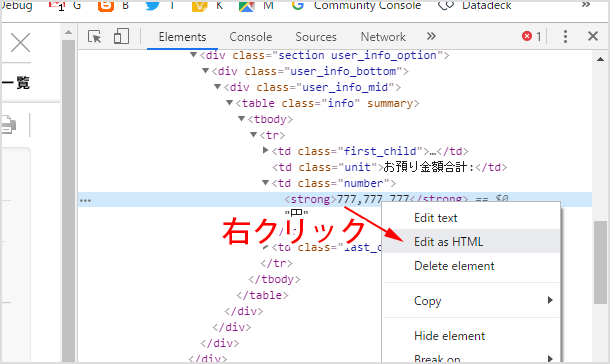This screenshot has width=610, height=364.
Task: Open the Gmail bookmark icon
Action: [x=57, y=5]
